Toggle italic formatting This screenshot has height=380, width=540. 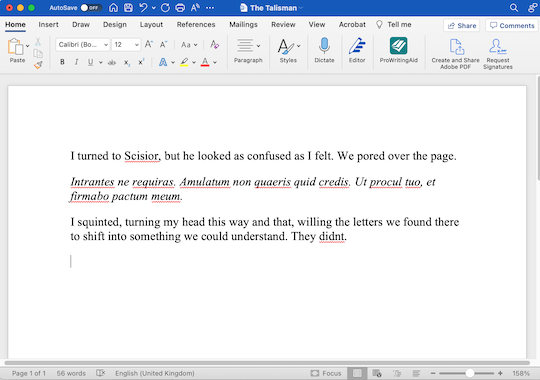76,62
